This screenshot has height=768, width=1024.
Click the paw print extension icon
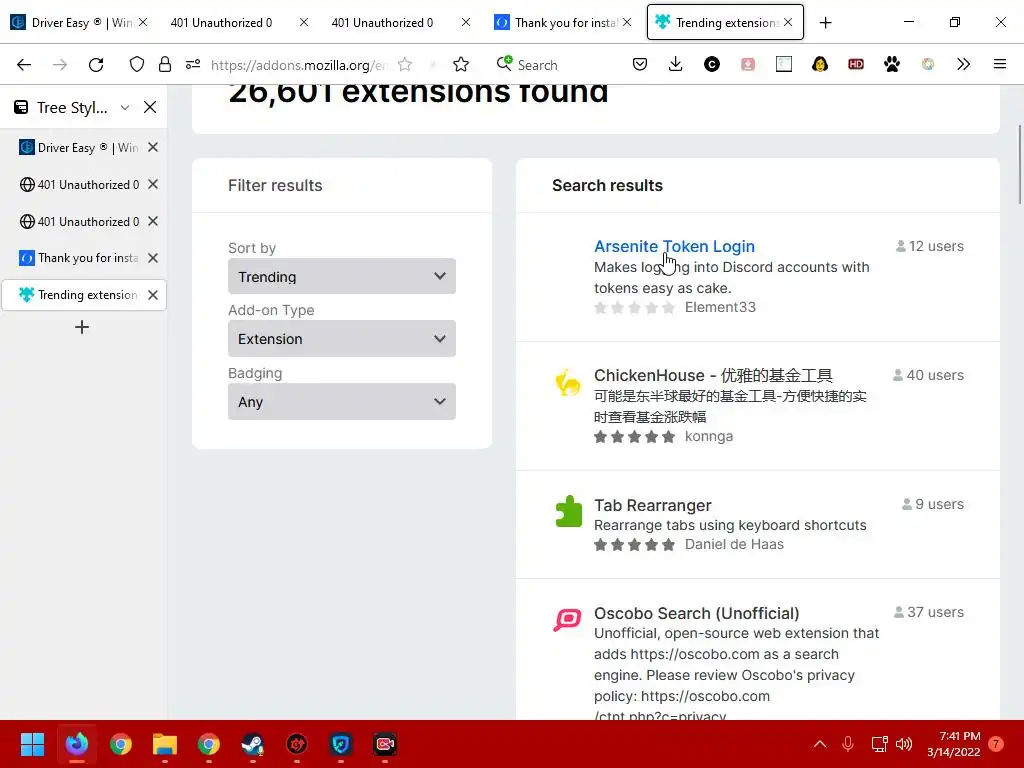(891, 64)
